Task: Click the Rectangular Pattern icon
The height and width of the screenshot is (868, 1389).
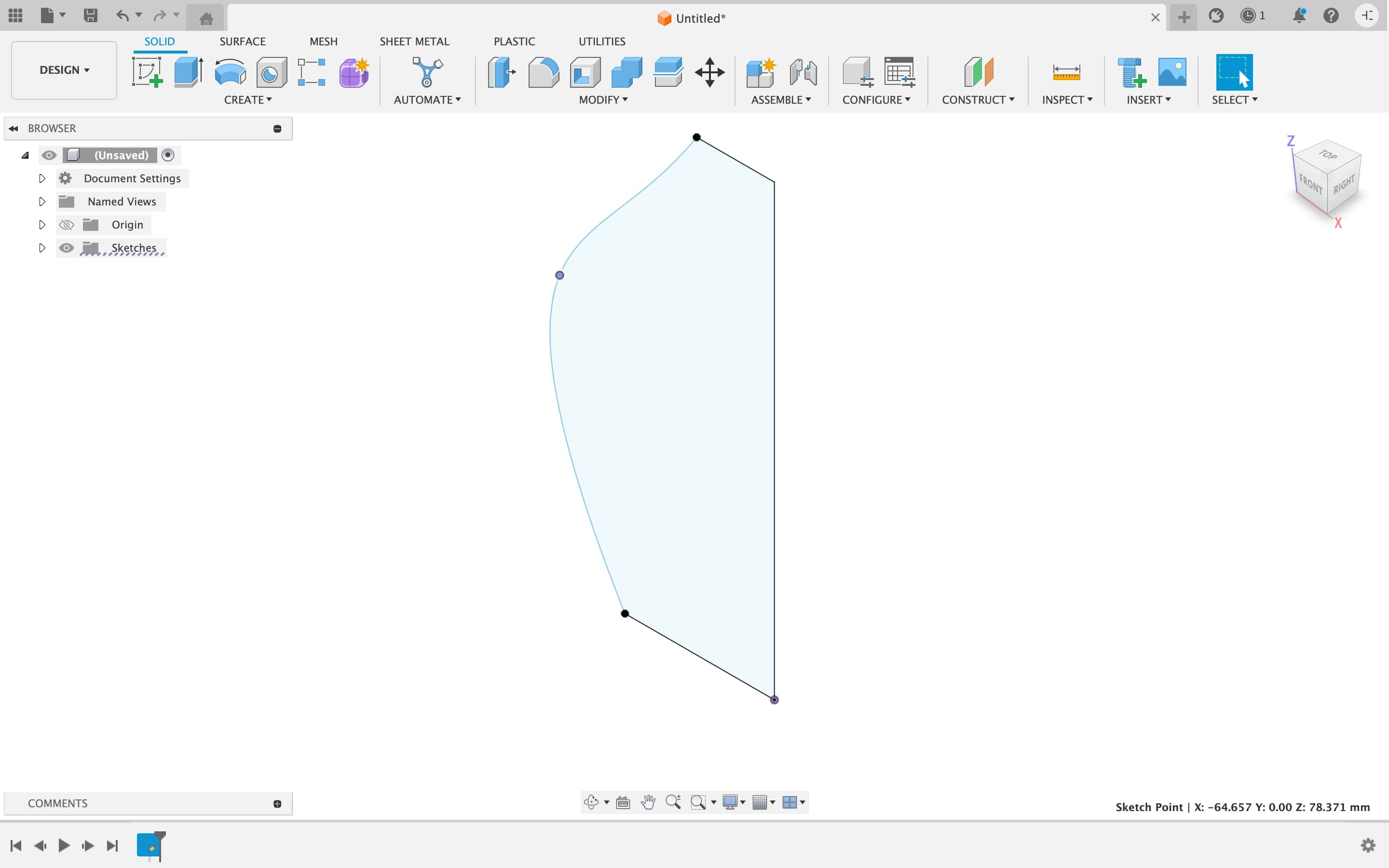Action: tap(312, 72)
